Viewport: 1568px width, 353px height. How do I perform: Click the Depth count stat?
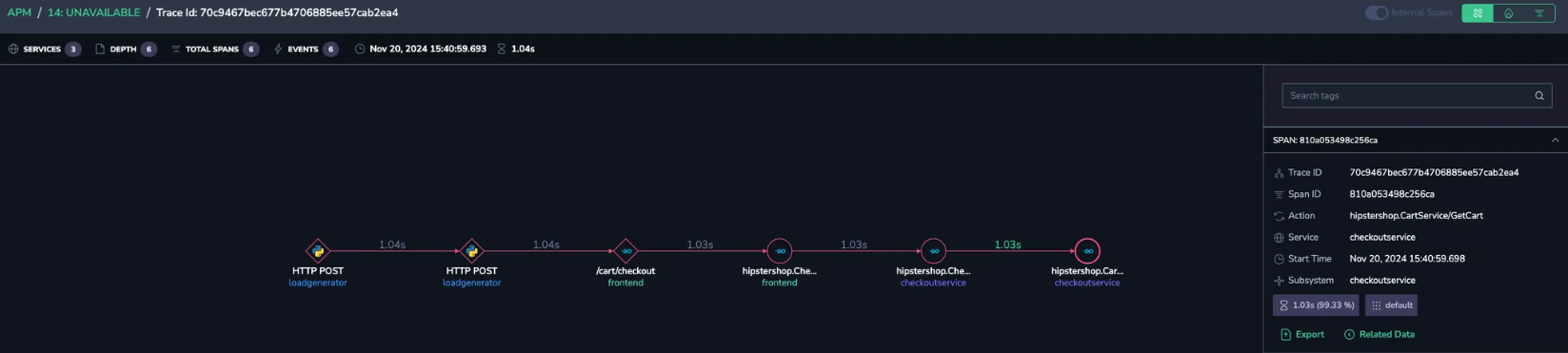tap(126, 49)
